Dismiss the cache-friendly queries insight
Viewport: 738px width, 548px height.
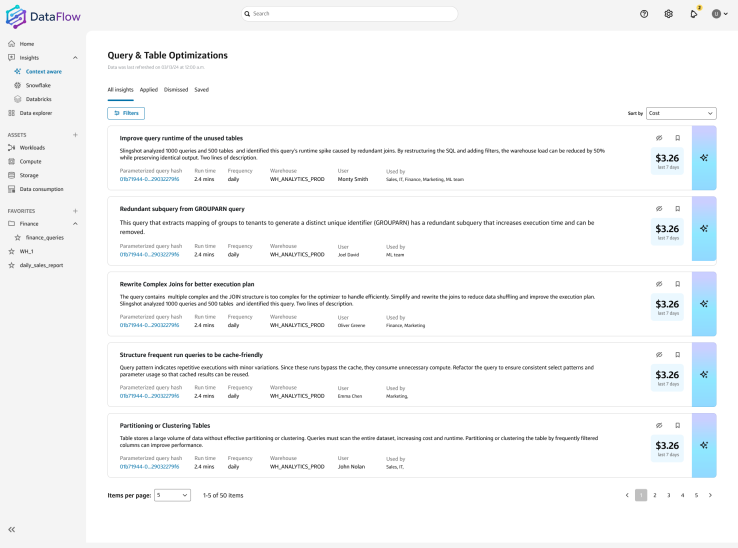(659, 355)
